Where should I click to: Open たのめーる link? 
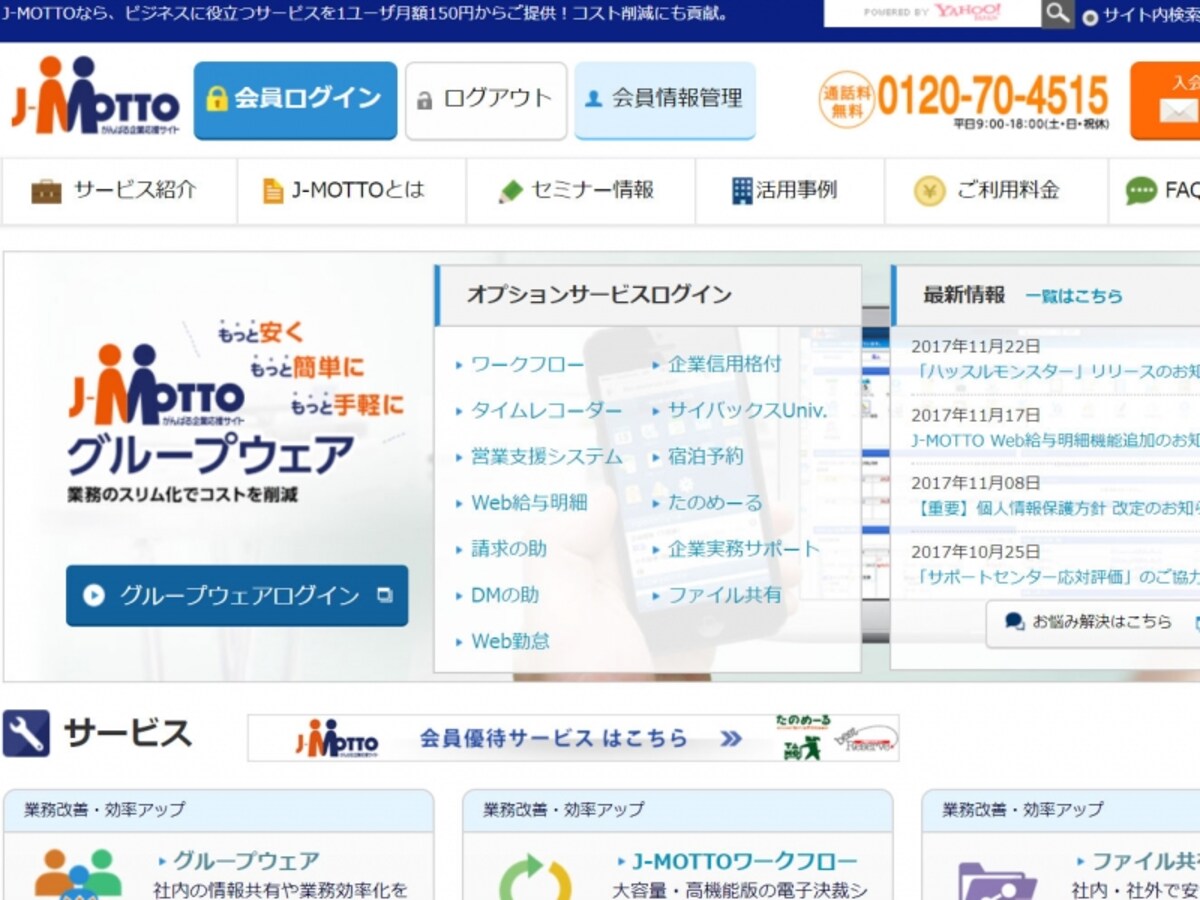pos(715,503)
